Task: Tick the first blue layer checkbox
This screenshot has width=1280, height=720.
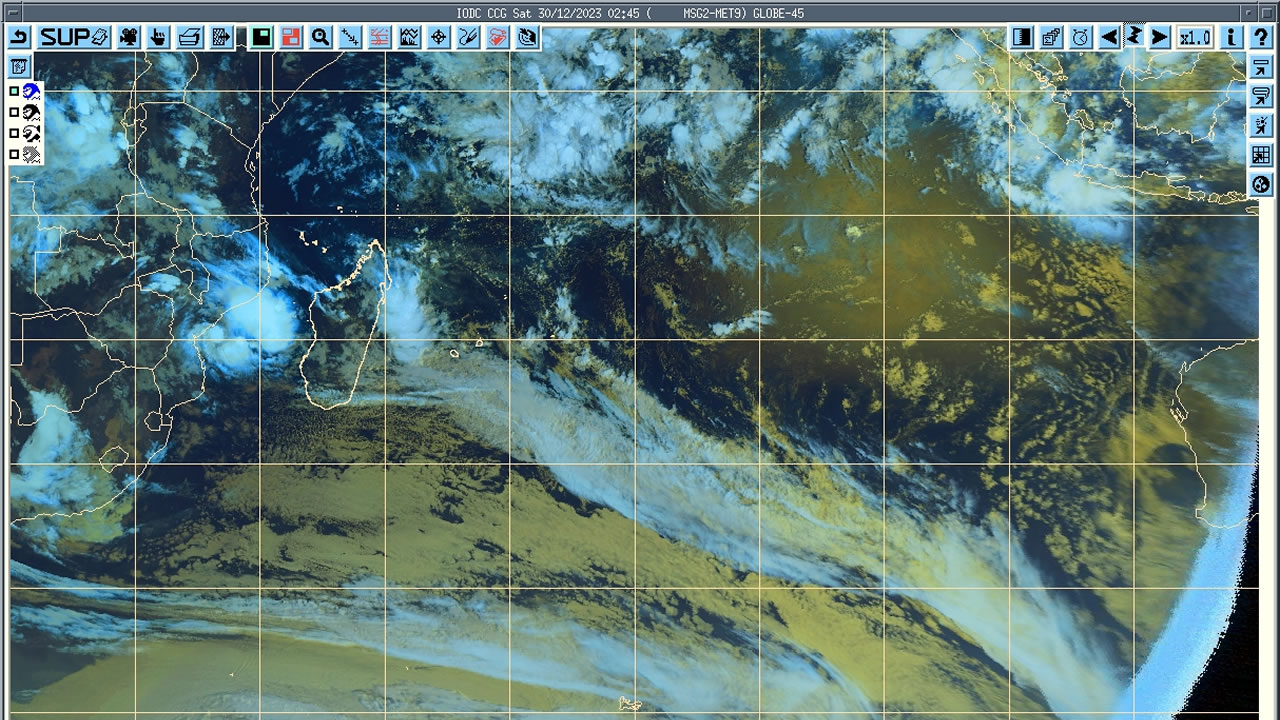Action: [14, 91]
